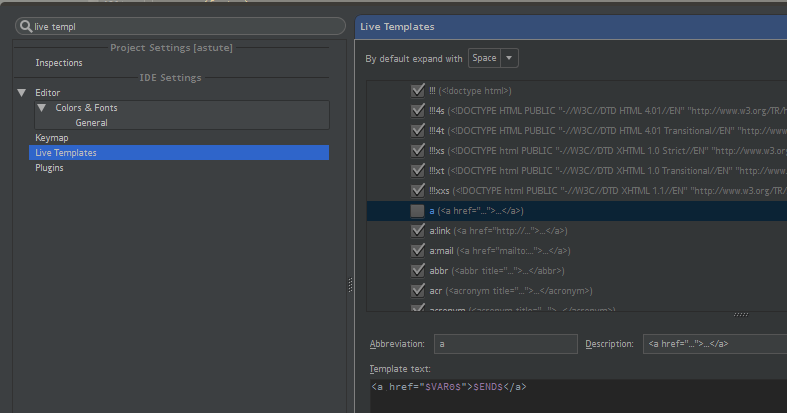The width and height of the screenshot is (787, 413).
Task: Collapse the Editor settings group
Action: tap(21, 93)
